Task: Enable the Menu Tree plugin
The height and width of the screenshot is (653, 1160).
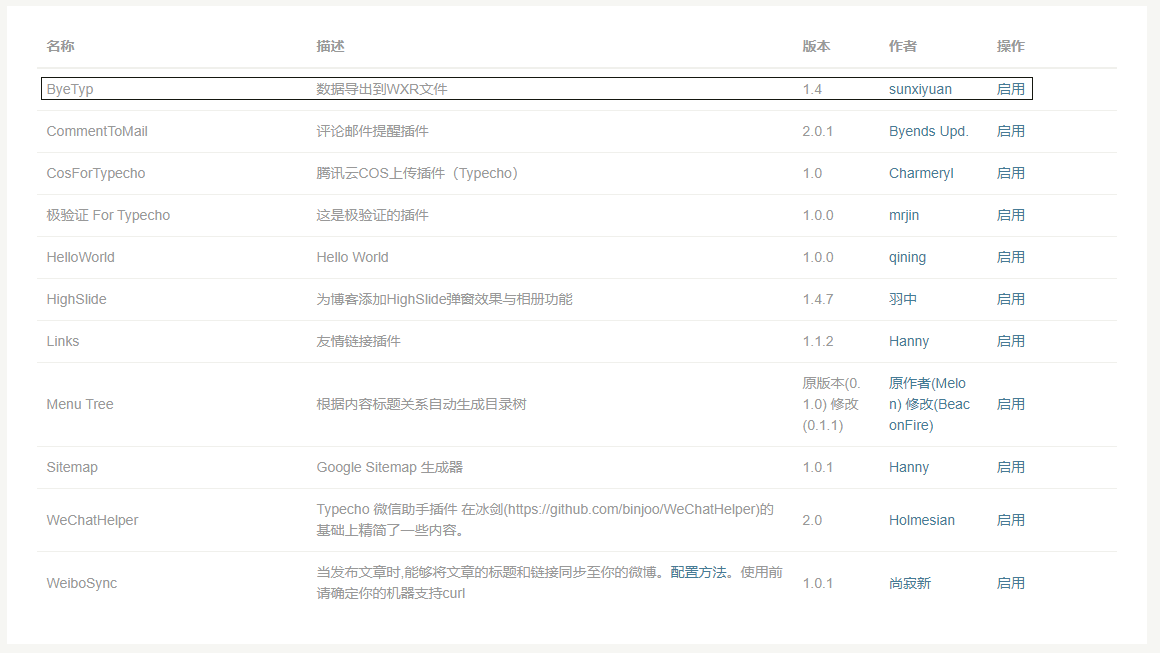Action: tap(1010, 404)
